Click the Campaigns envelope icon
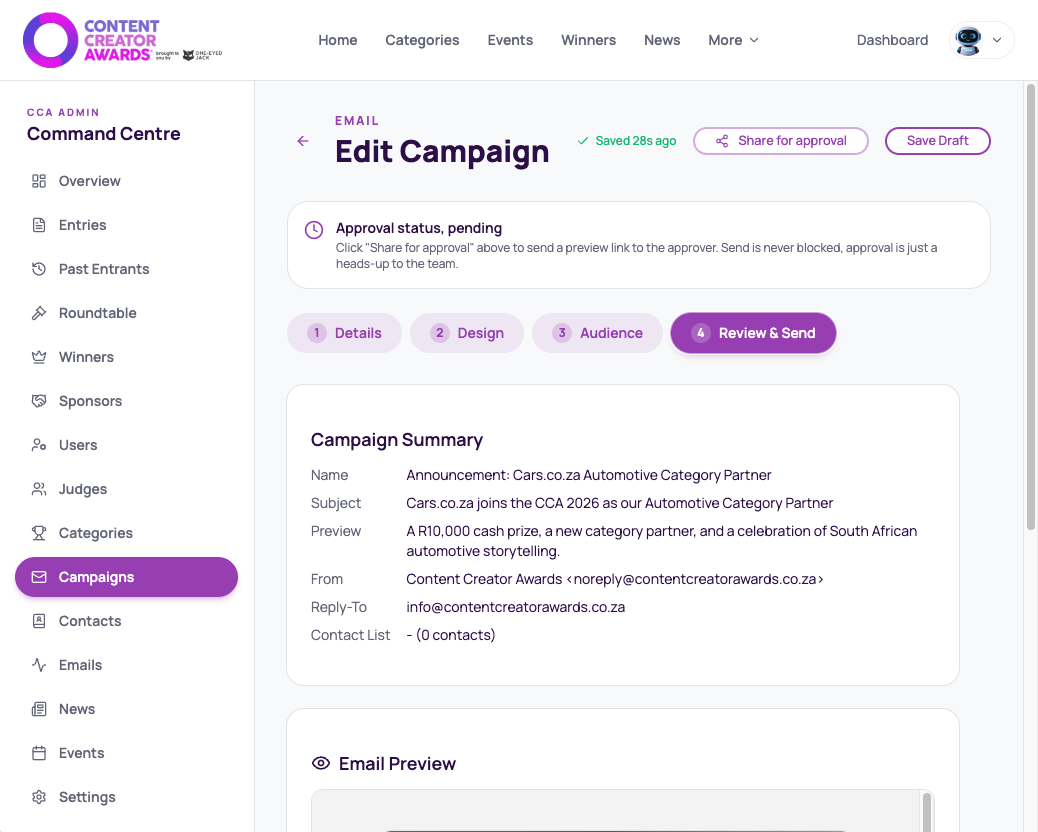 (39, 577)
